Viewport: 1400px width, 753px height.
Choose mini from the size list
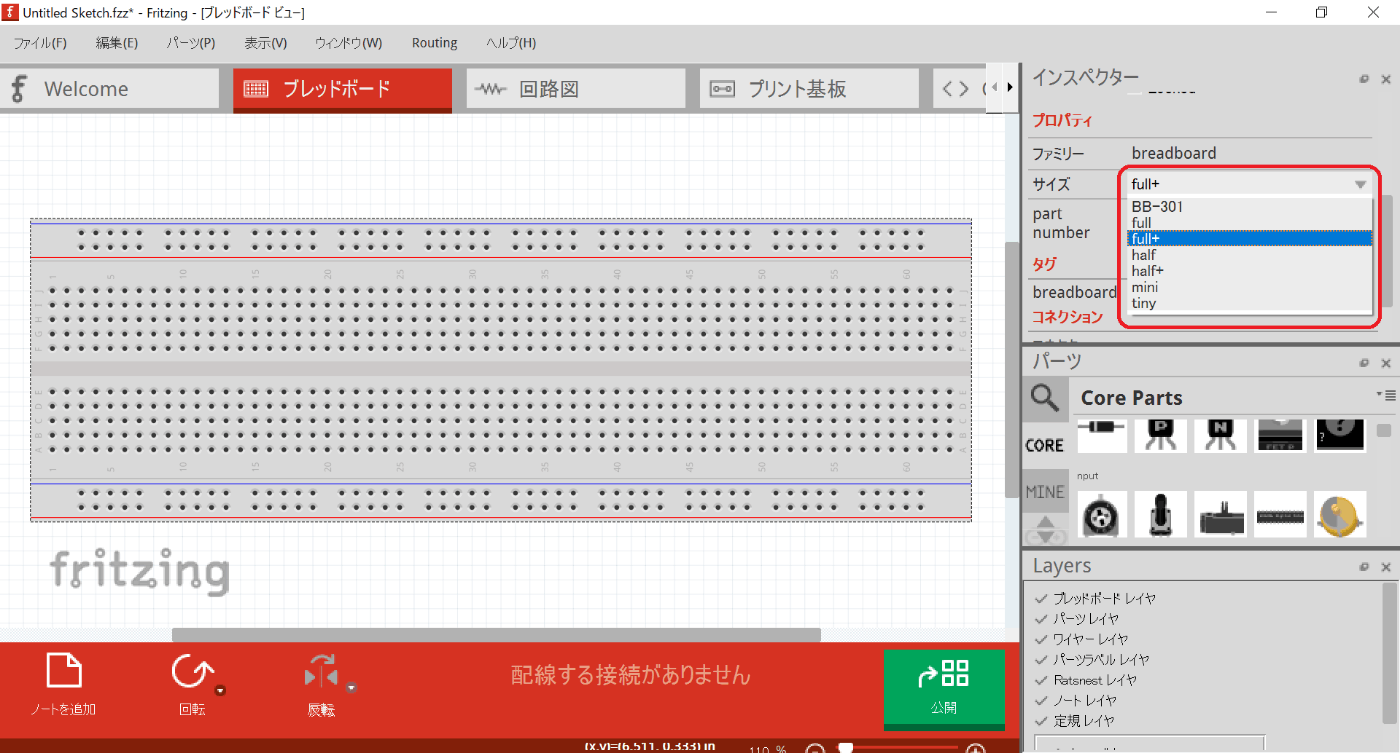pyautogui.click(x=1249, y=287)
